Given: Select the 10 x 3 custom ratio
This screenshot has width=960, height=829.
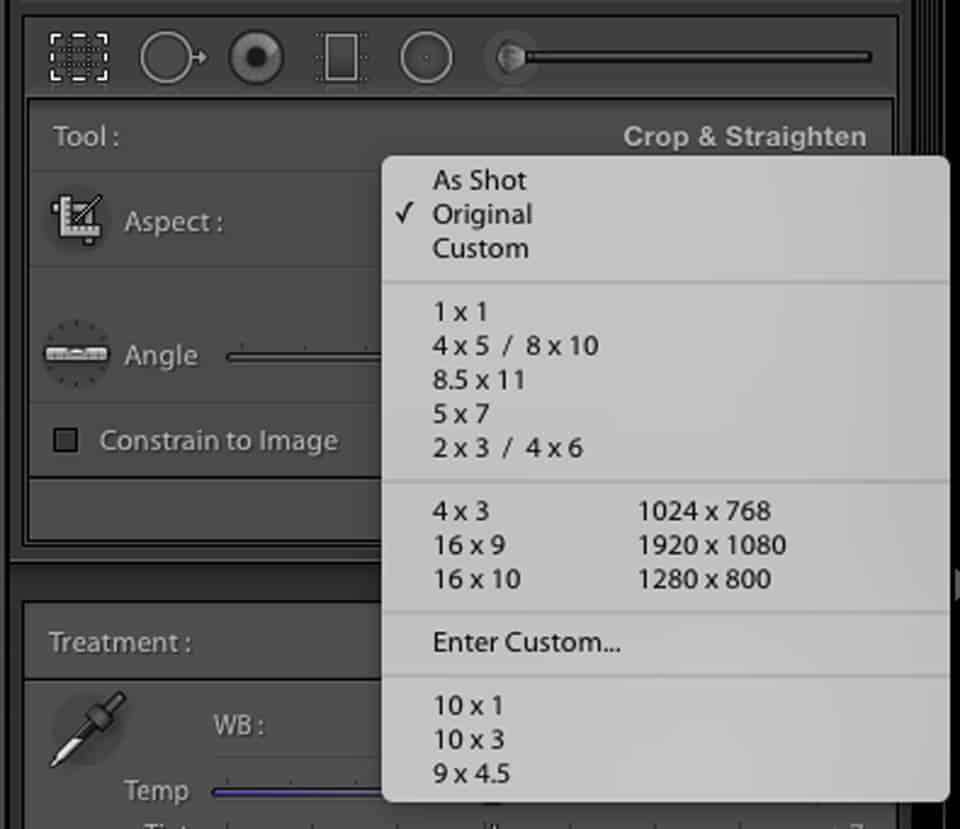Looking at the screenshot, I should click(x=666, y=740).
